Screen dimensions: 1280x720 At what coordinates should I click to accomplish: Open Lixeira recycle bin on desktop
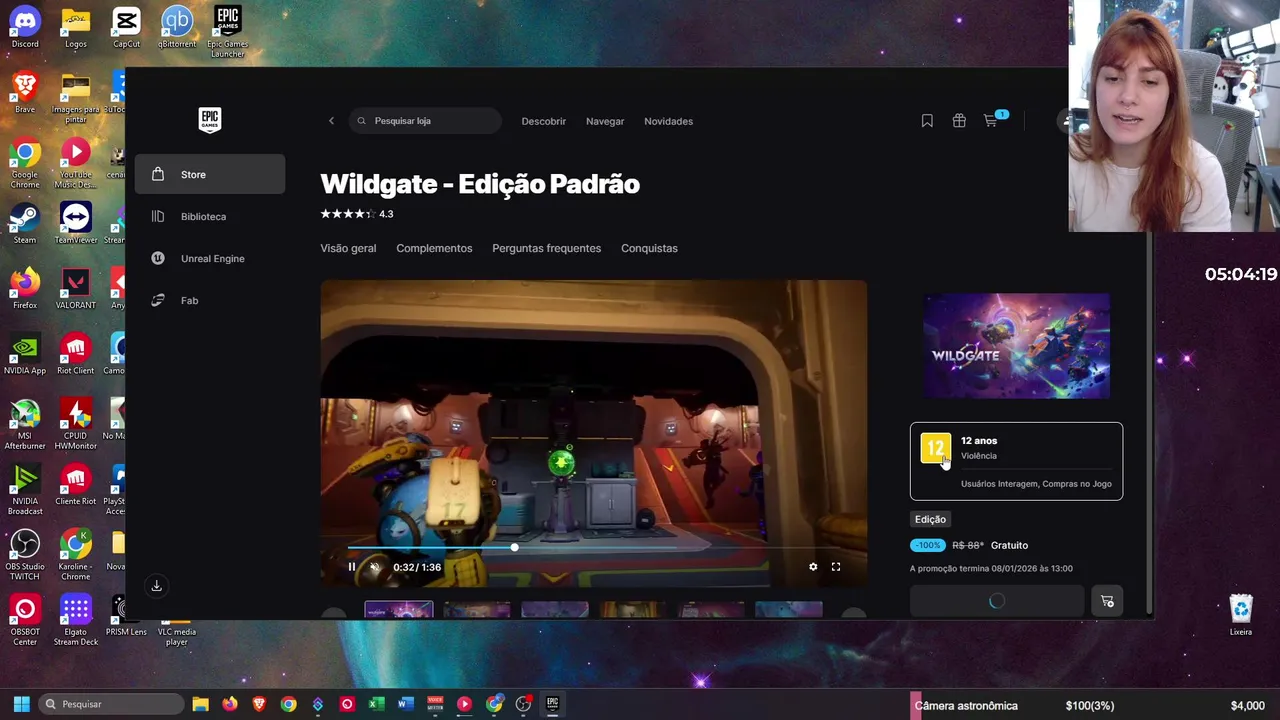[1241, 615]
